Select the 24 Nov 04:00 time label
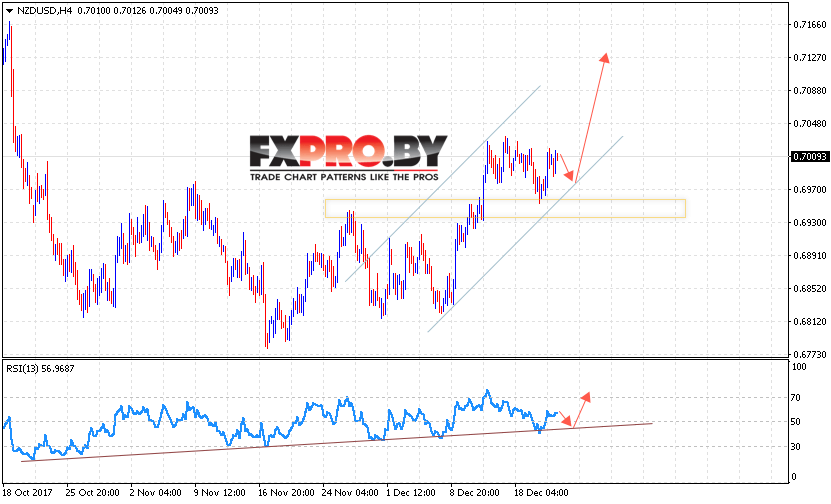This screenshot has width=831, height=504. (x=350, y=492)
